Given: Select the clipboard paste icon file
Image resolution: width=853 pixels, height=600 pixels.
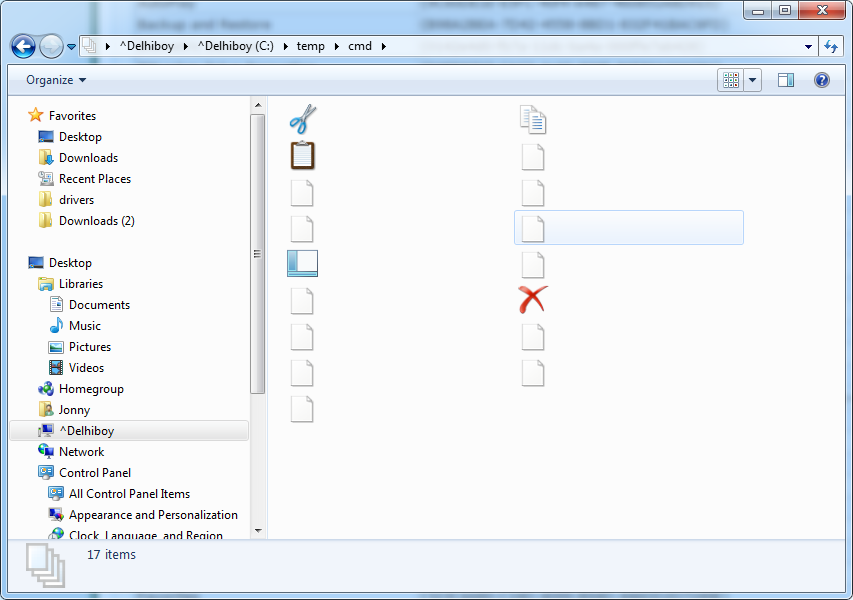Looking at the screenshot, I should point(302,156).
